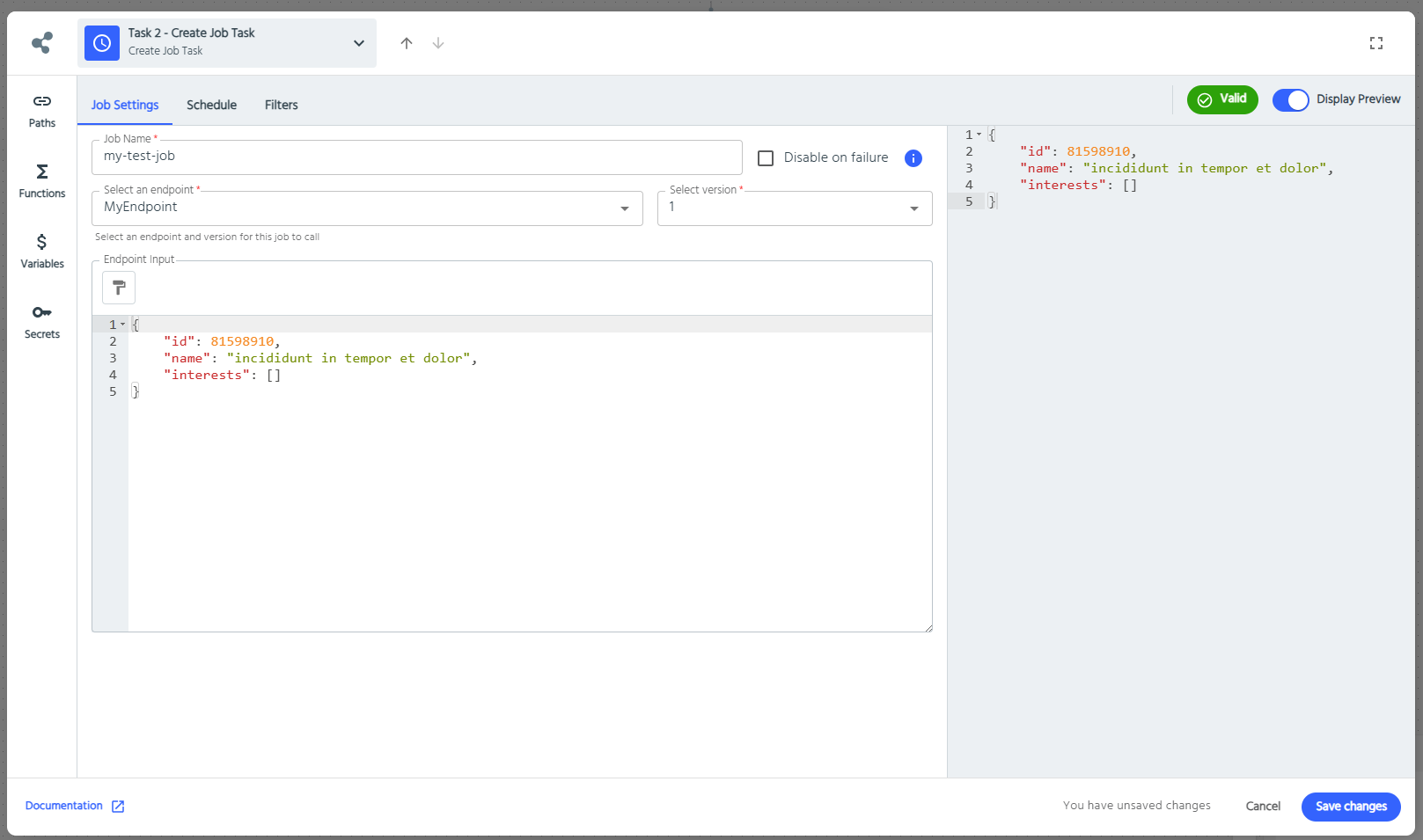
Task: Collapse line 1 fold in Endpoint Input editor
Action: click(123, 325)
